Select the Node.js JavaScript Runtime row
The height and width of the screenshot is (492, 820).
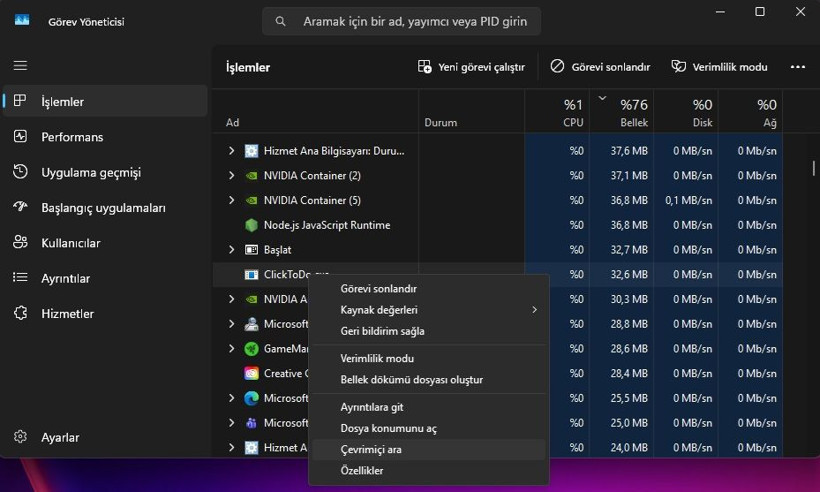497,225
